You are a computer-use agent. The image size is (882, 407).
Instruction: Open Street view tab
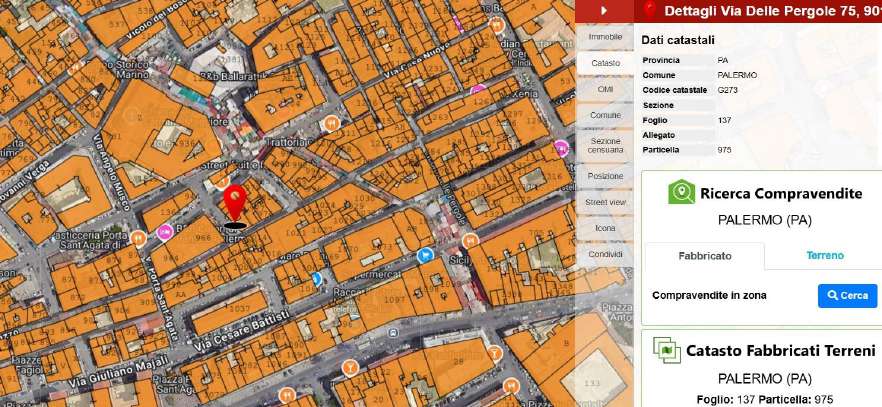click(605, 202)
